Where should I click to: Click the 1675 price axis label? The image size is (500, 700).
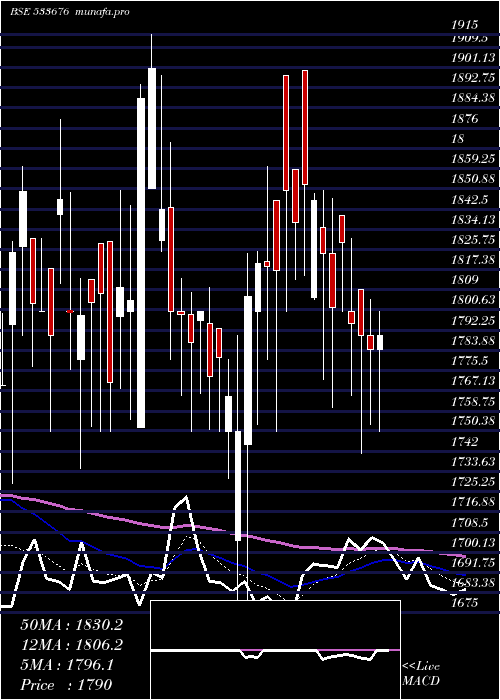point(464,603)
